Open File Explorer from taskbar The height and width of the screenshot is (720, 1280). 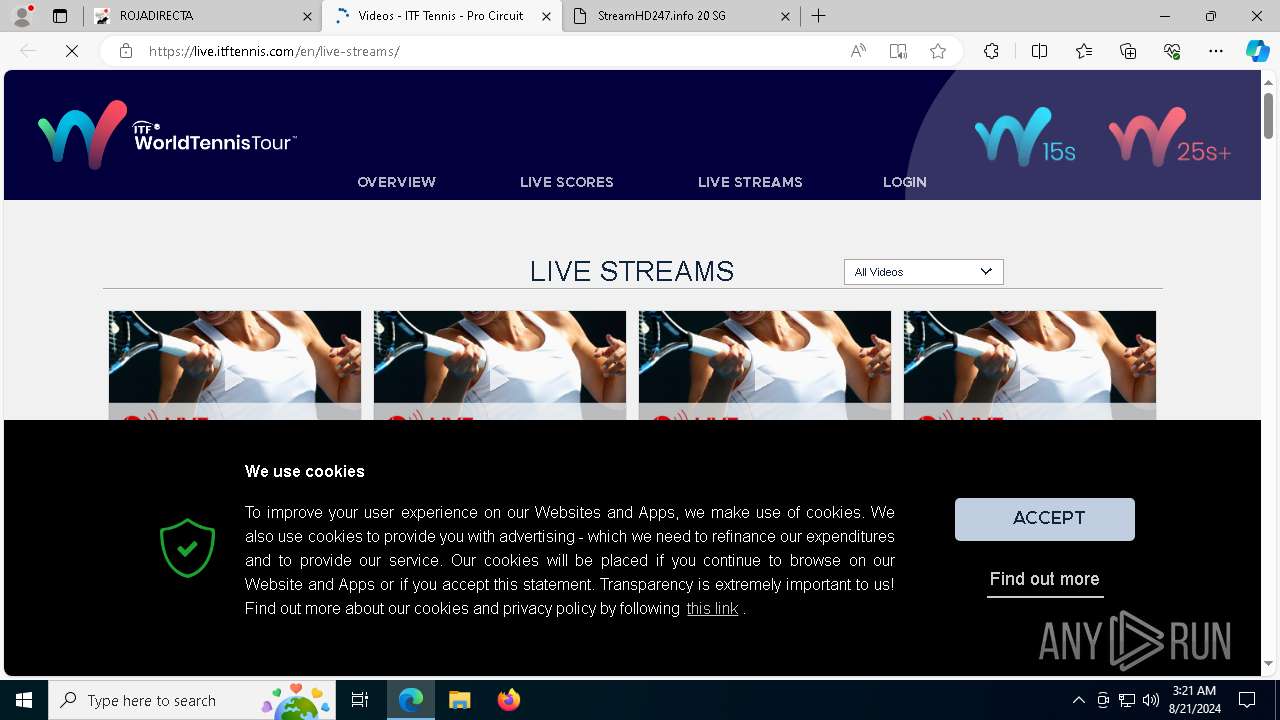[x=460, y=700]
